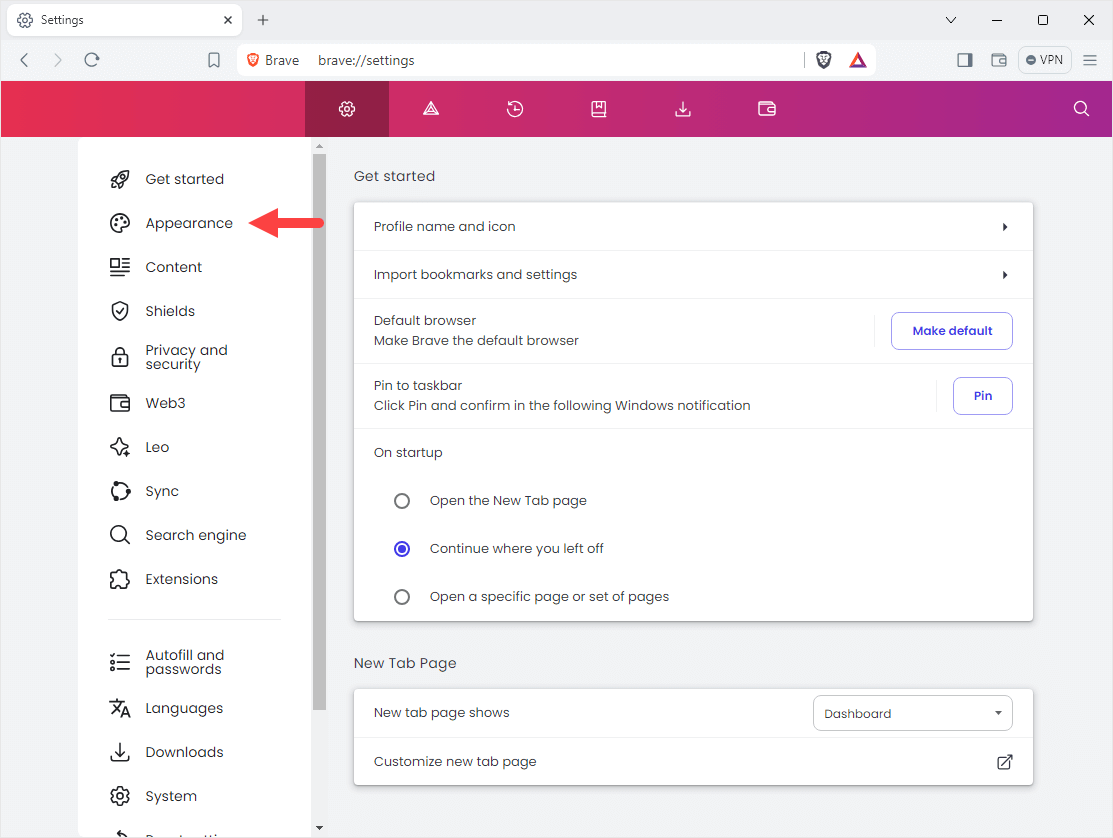The image size is (1113, 838).
Task: Click the sidebar scroll down arrow
Action: pyautogui.click(x=319, y=827)
